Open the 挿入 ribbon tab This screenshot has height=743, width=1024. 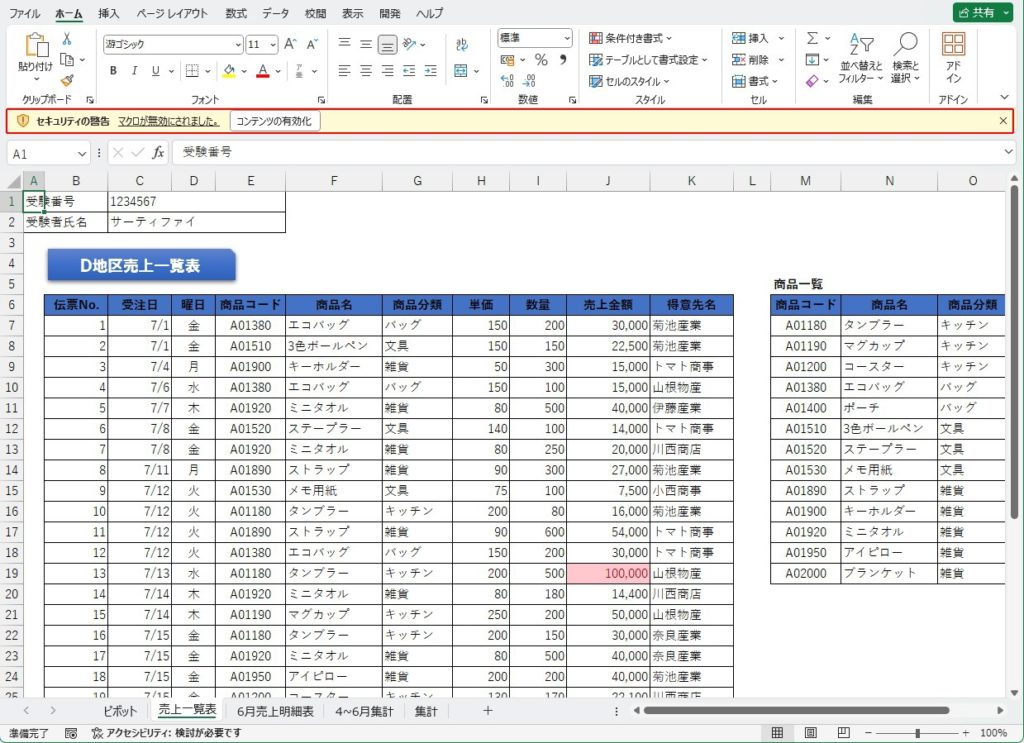[x=108, y=13]
